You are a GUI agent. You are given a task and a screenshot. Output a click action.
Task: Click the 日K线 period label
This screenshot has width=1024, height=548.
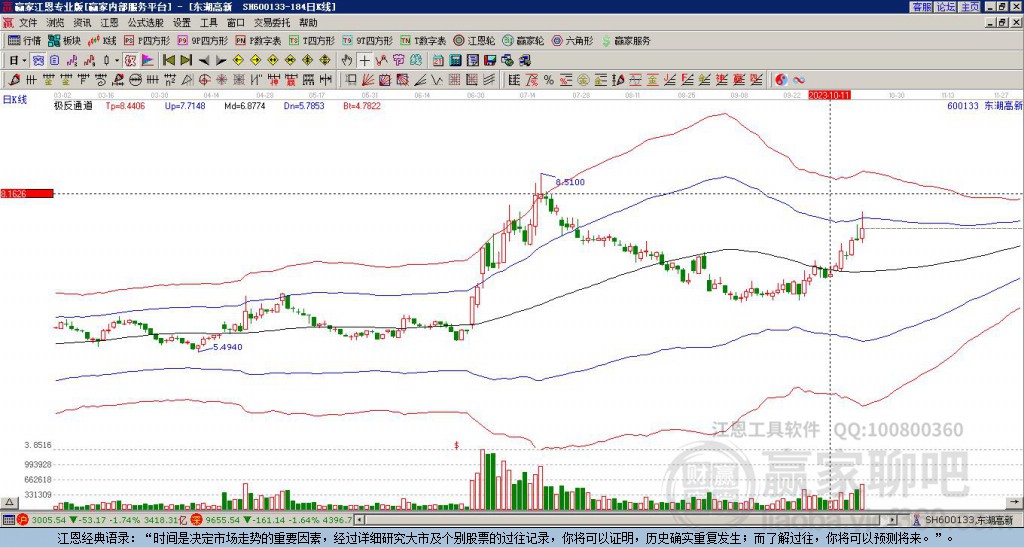pyautogui.click(x=15, y=99)
